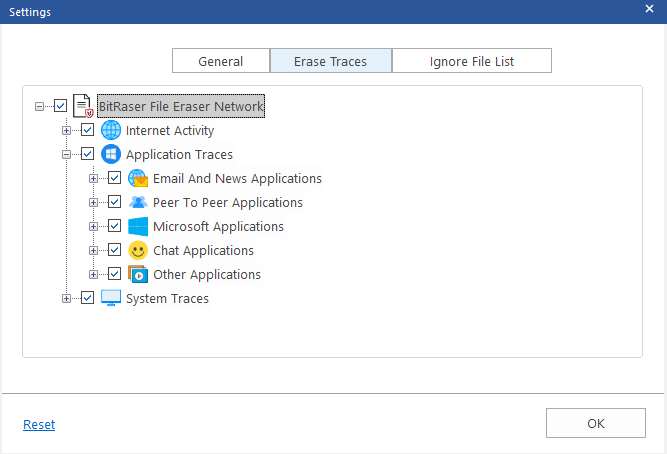
Task: Click the Chat Applications smiley icon
Action: (x=138, y=250)
